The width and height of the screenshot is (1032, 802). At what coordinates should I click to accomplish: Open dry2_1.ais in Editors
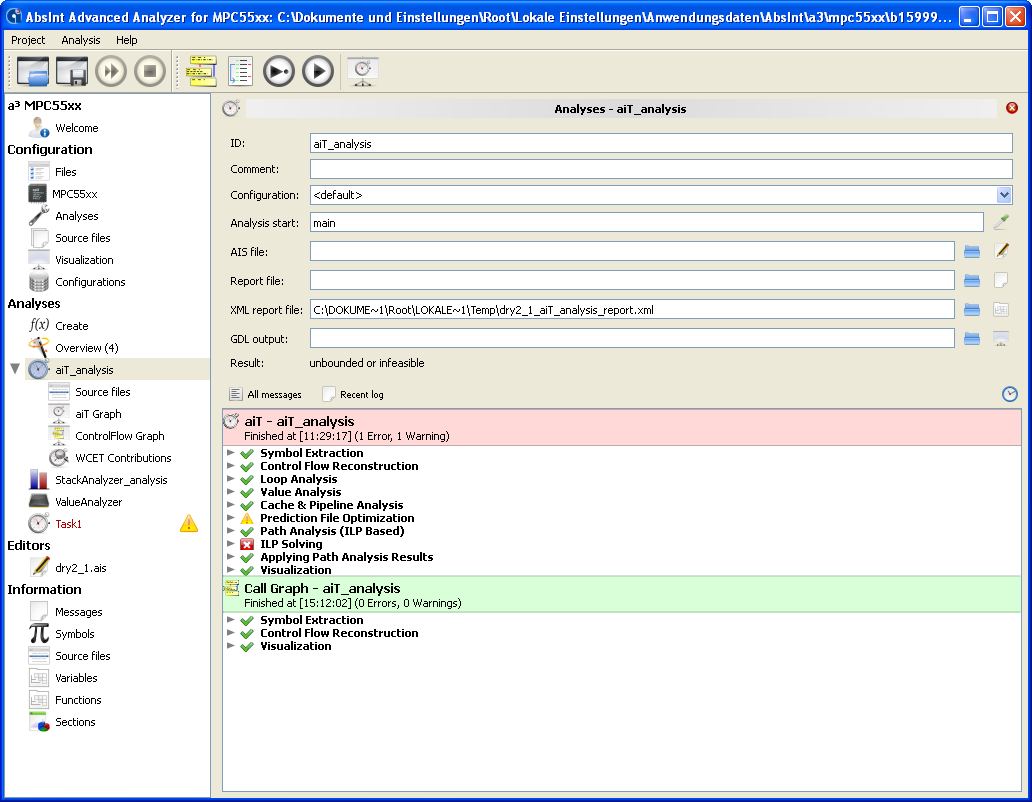click(x=80, y=568)
